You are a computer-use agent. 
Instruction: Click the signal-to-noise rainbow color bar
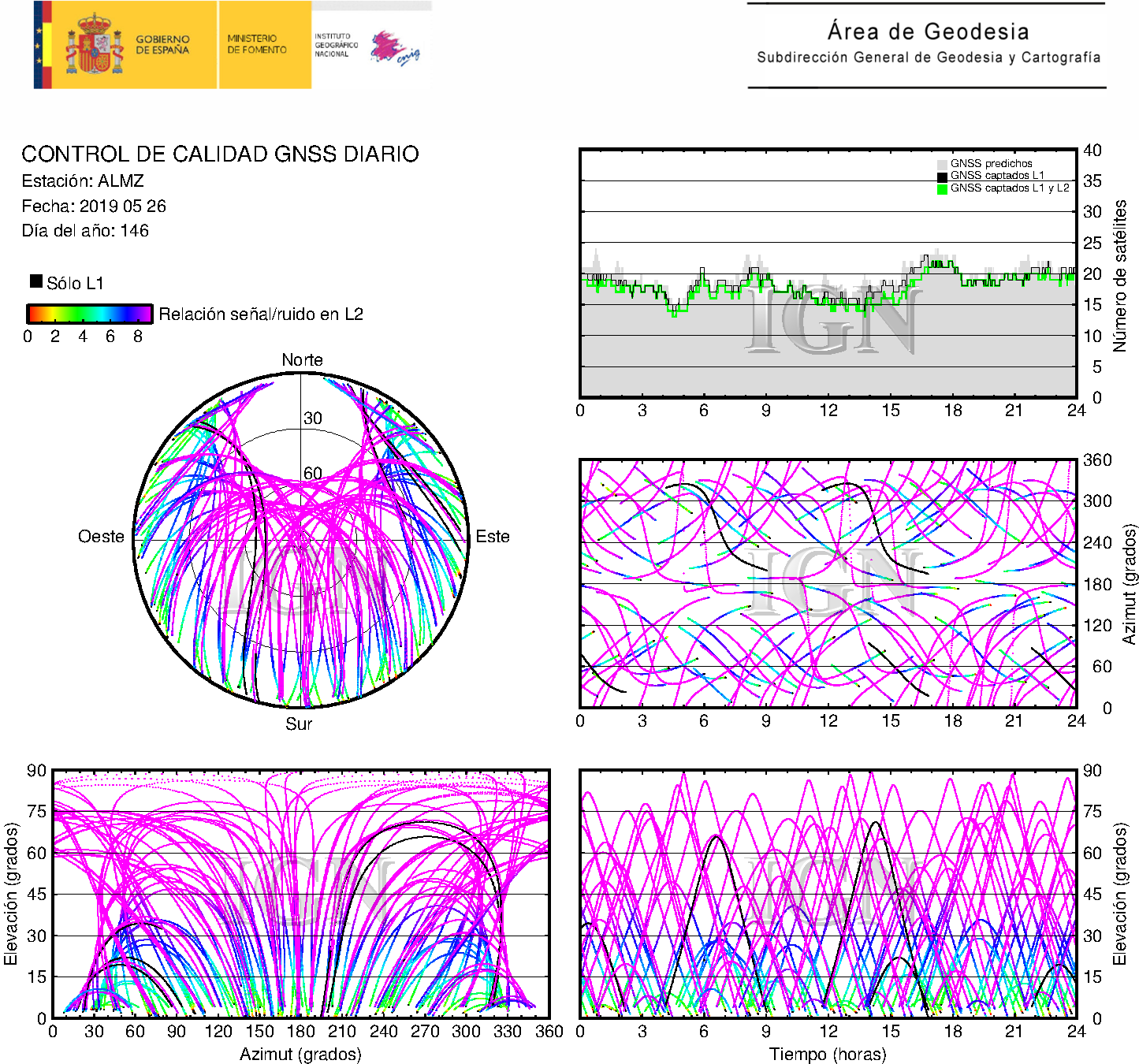tap(89, 314)
